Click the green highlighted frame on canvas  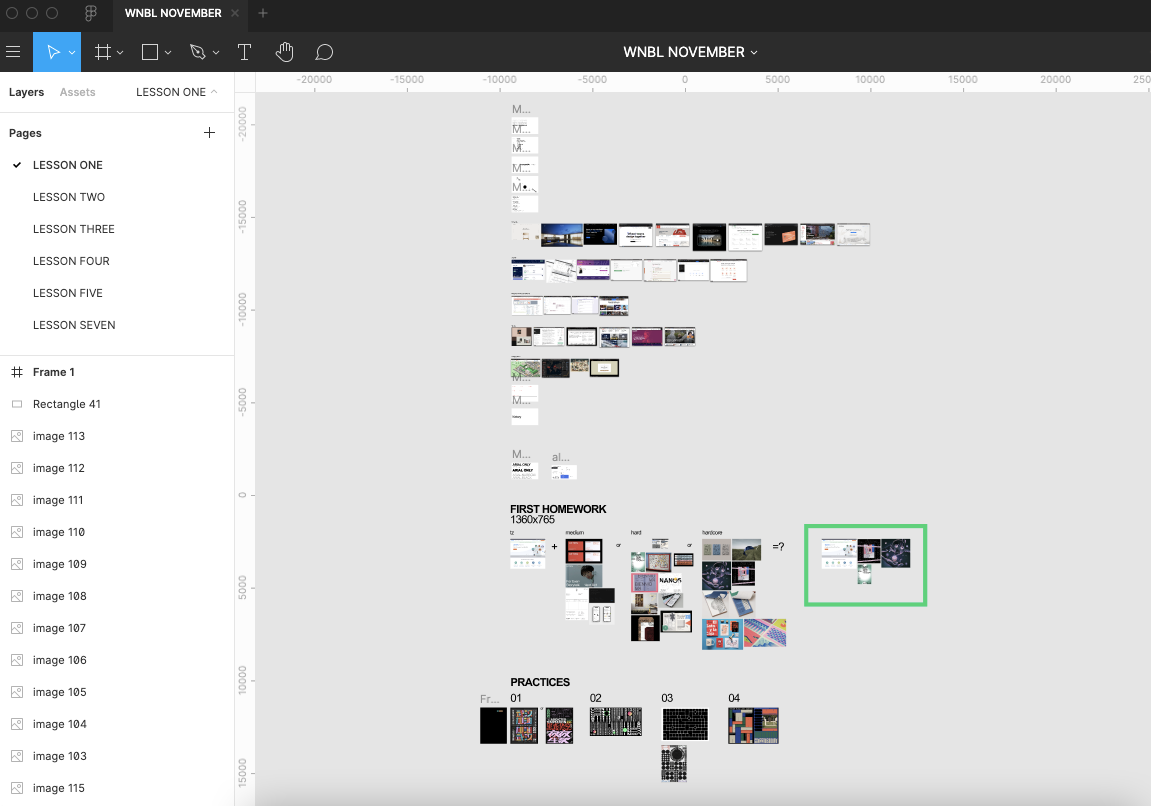click(865, 565)
